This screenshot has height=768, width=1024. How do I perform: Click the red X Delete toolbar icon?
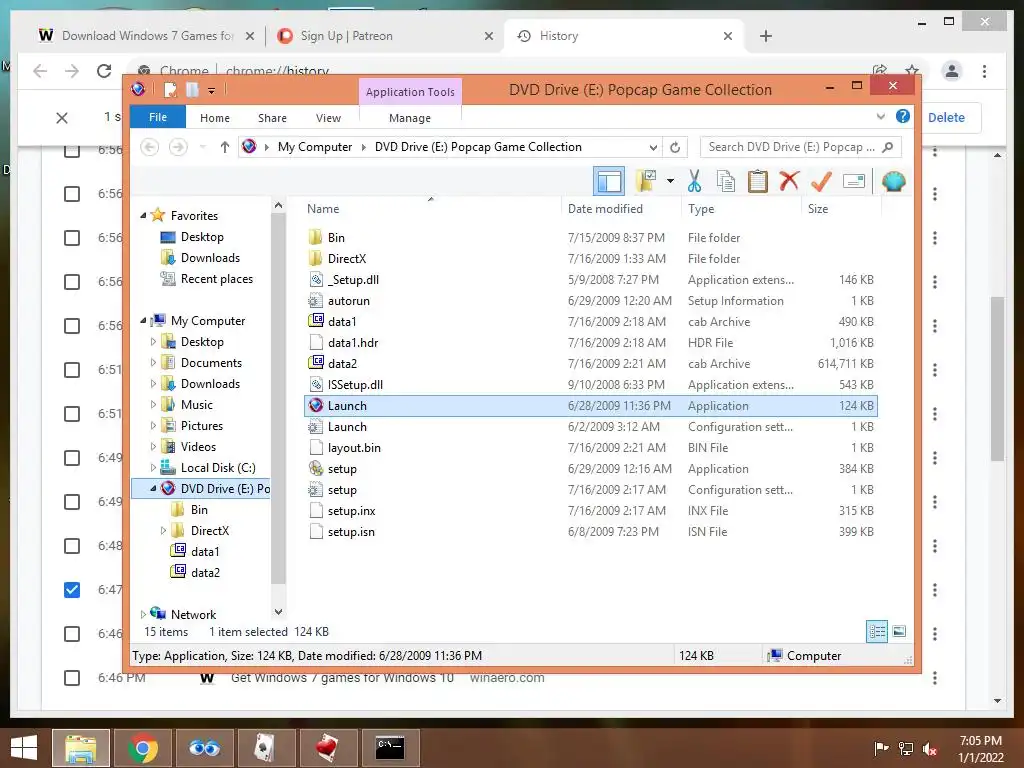tap(789, 180)
